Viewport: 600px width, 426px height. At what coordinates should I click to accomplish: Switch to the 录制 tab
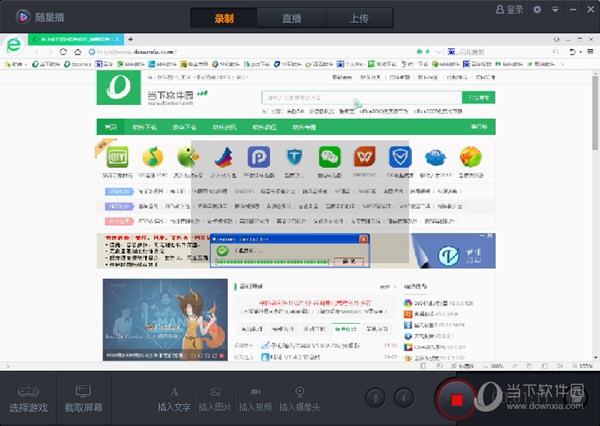coord(224,18)
